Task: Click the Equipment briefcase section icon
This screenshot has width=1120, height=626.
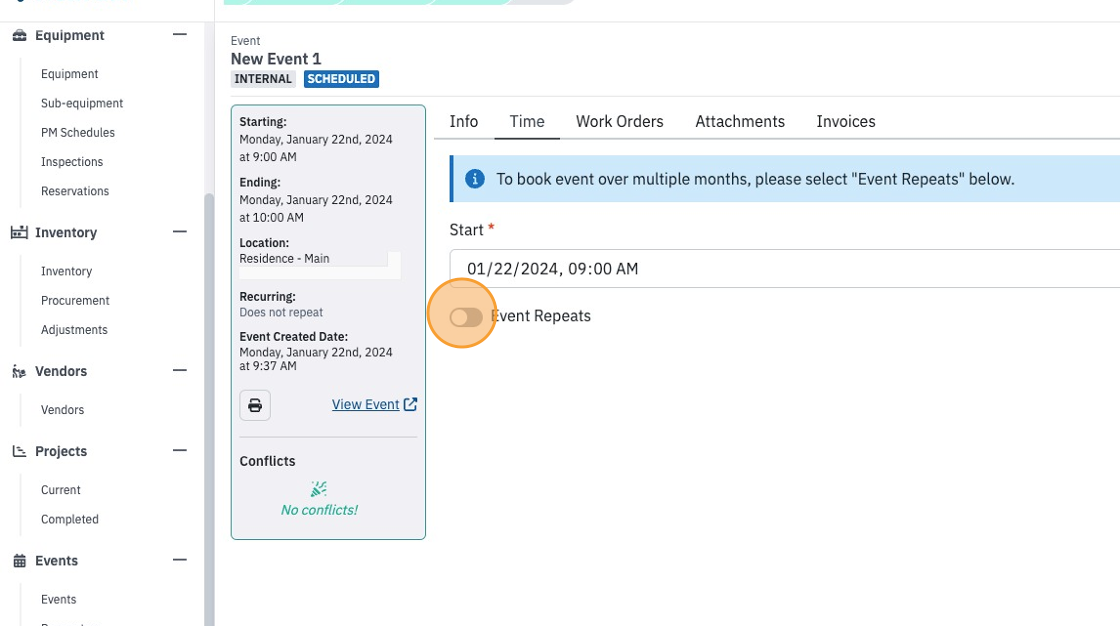Action: point(19,35)
